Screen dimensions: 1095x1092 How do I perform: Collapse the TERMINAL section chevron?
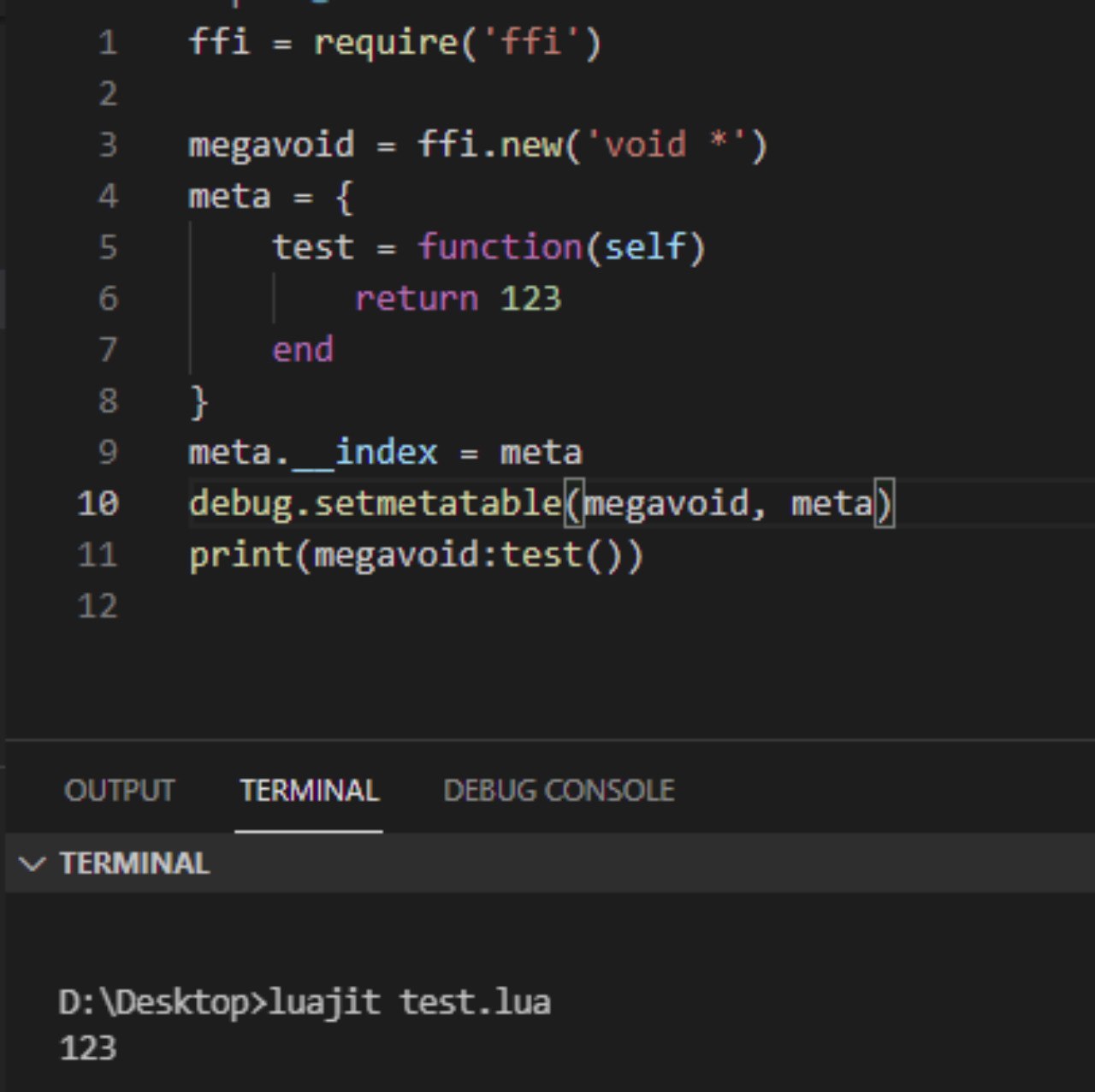tap(32, 864)
